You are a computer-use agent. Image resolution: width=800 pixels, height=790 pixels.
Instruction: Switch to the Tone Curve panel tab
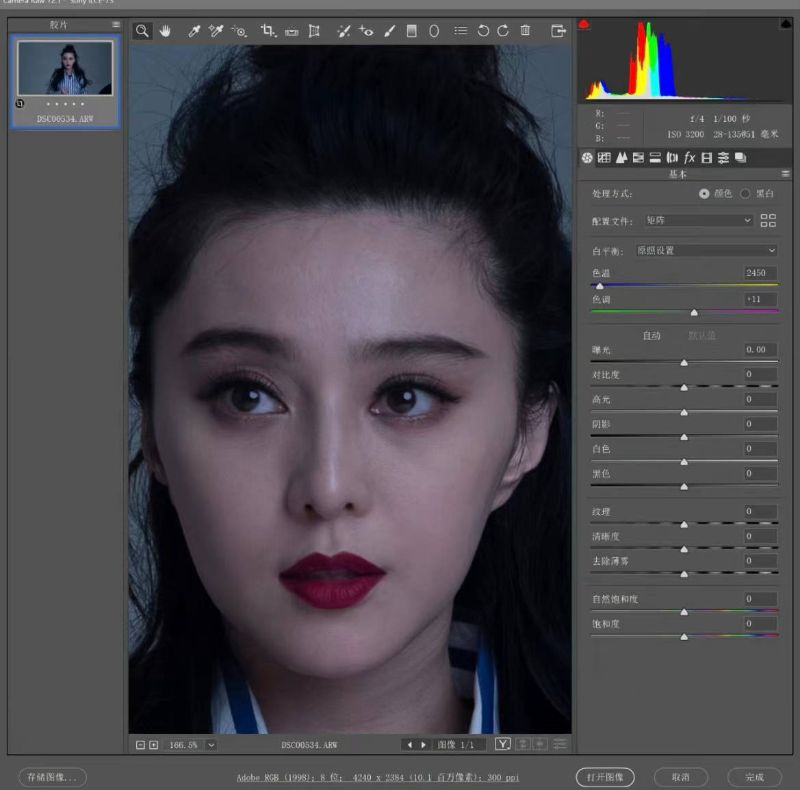604,157
